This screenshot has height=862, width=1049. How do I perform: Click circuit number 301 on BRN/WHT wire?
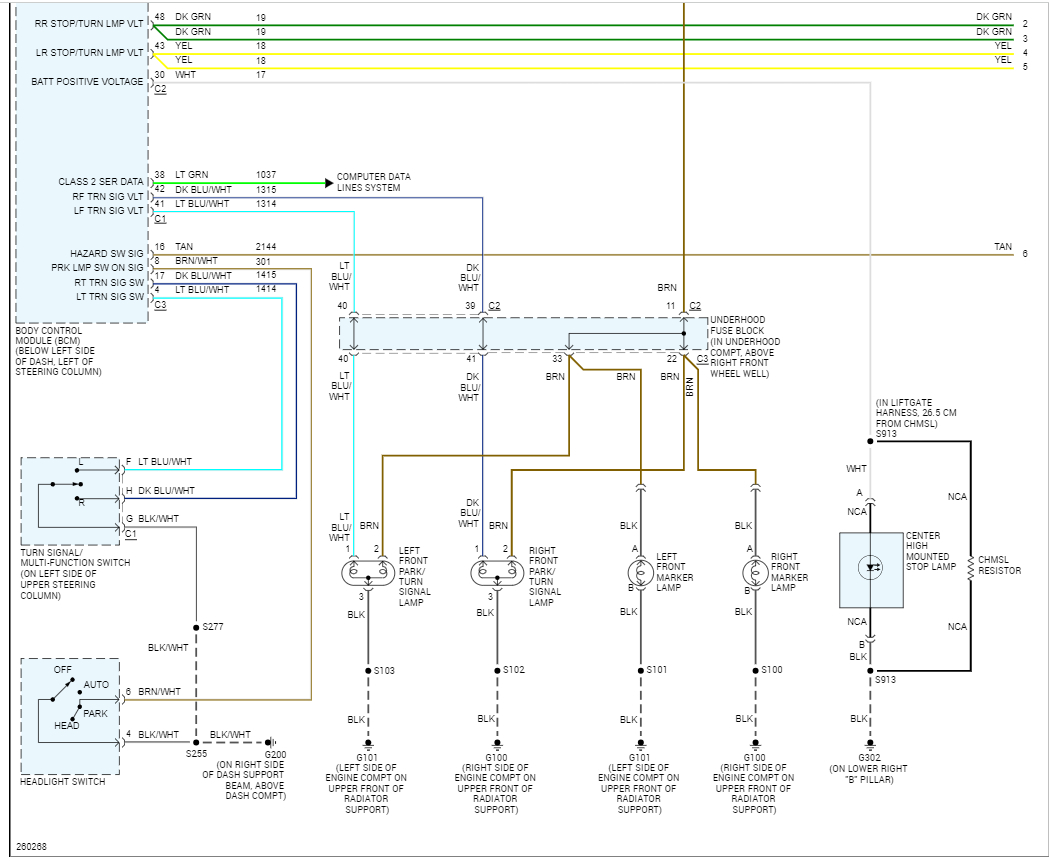[x=263, y=261]
